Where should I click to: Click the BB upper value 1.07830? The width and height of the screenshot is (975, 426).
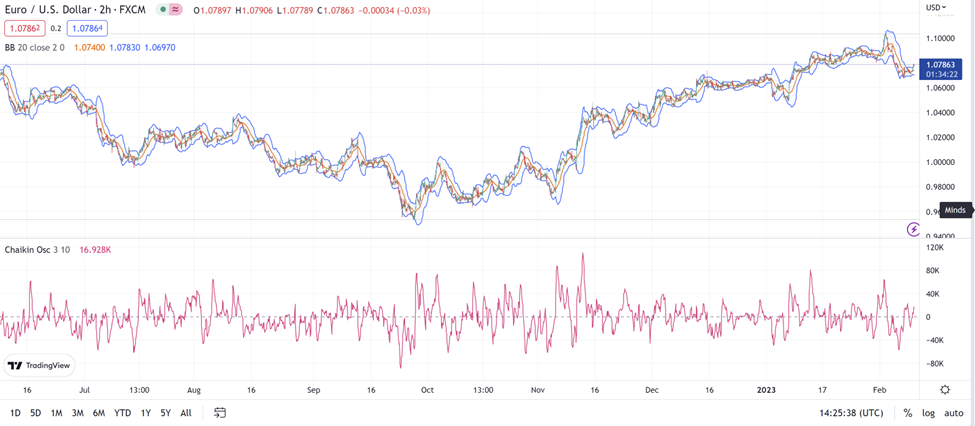click(124, 47)
